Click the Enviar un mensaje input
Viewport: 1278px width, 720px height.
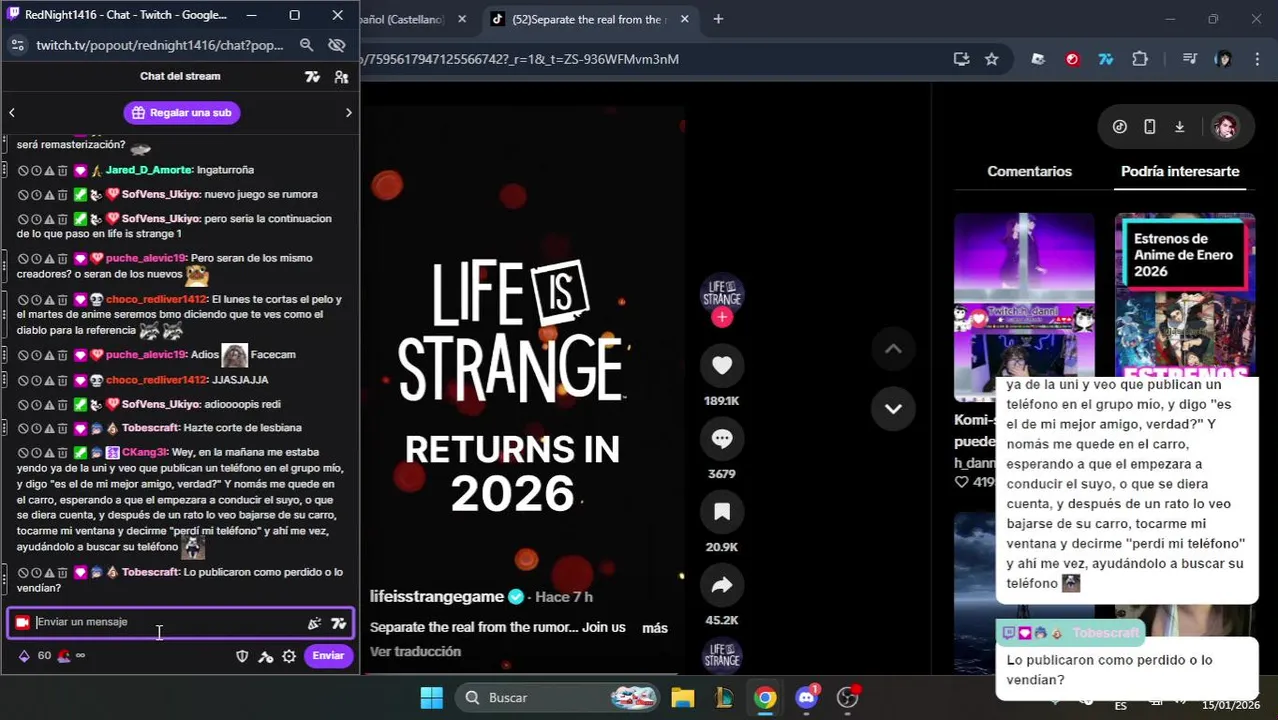(x=168, y=622)
